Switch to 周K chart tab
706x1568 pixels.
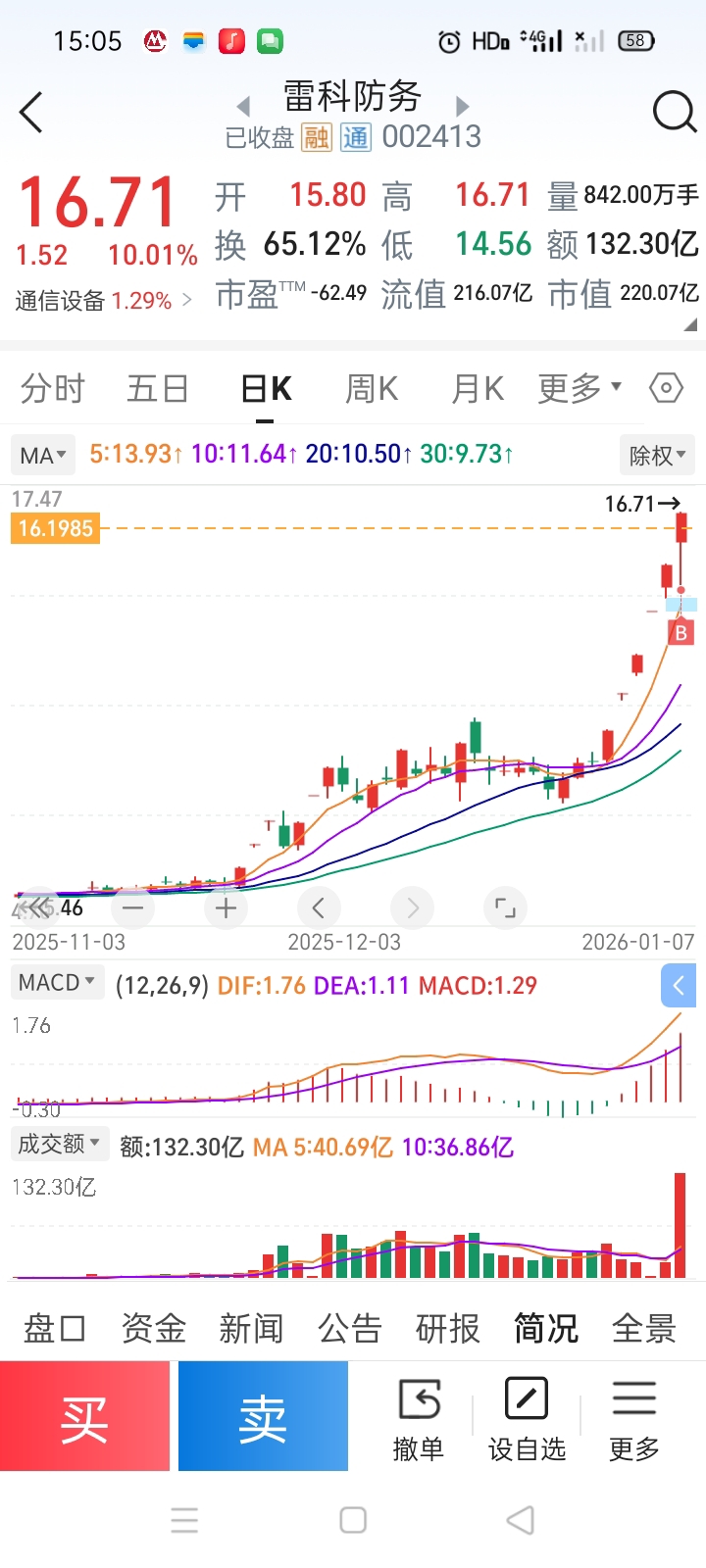tap(372, 388)
